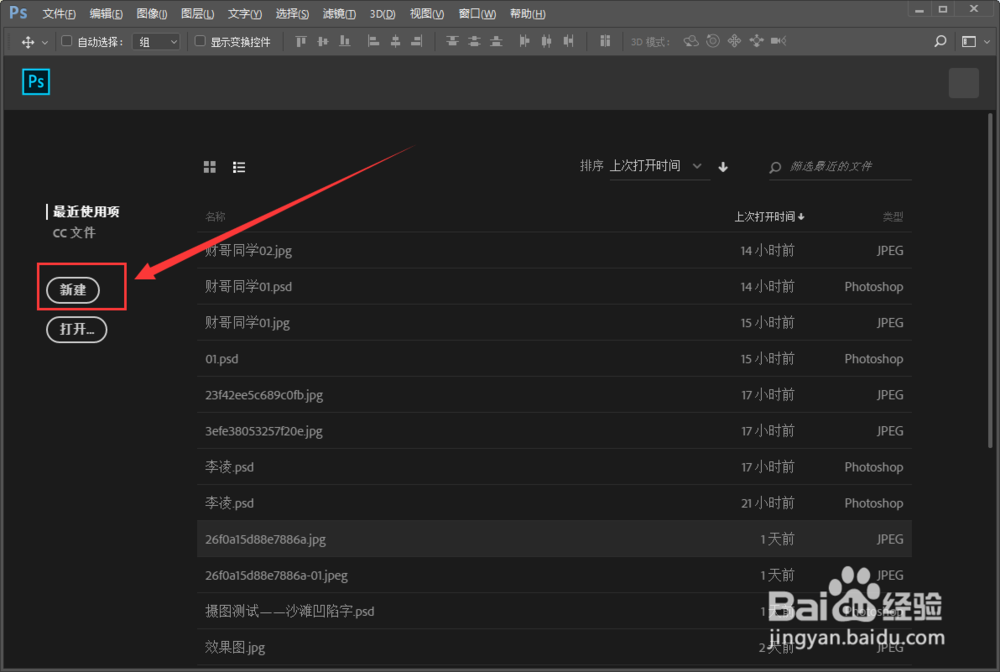1000x672 pixels.
Task: Select the 3D zoom camera icon
Action: (778, 41)
